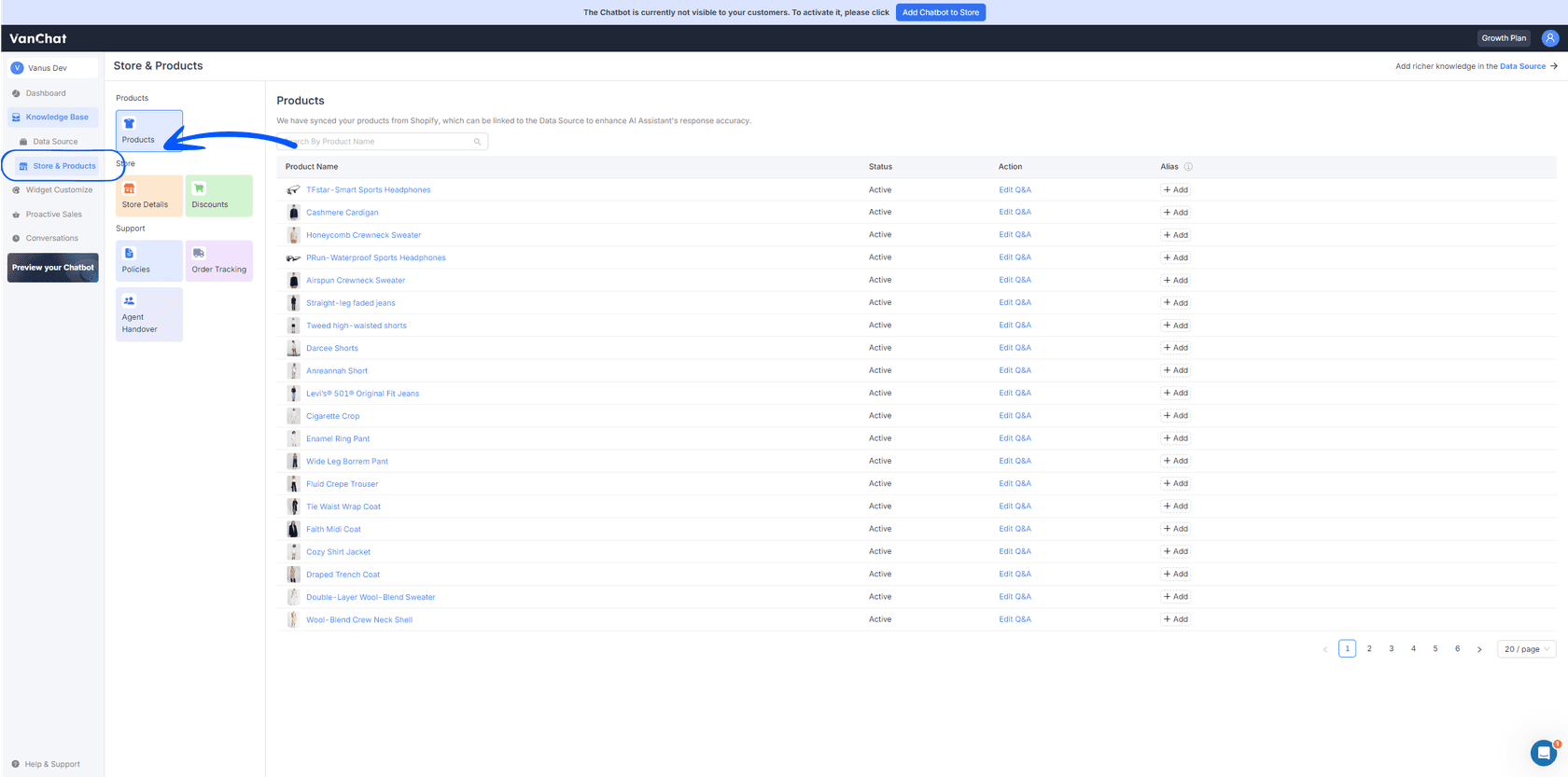Viewport: 1568px width, 777px height.
Task: Select Knowledge Base in the sidebar
Action: (x=53, y=118)
